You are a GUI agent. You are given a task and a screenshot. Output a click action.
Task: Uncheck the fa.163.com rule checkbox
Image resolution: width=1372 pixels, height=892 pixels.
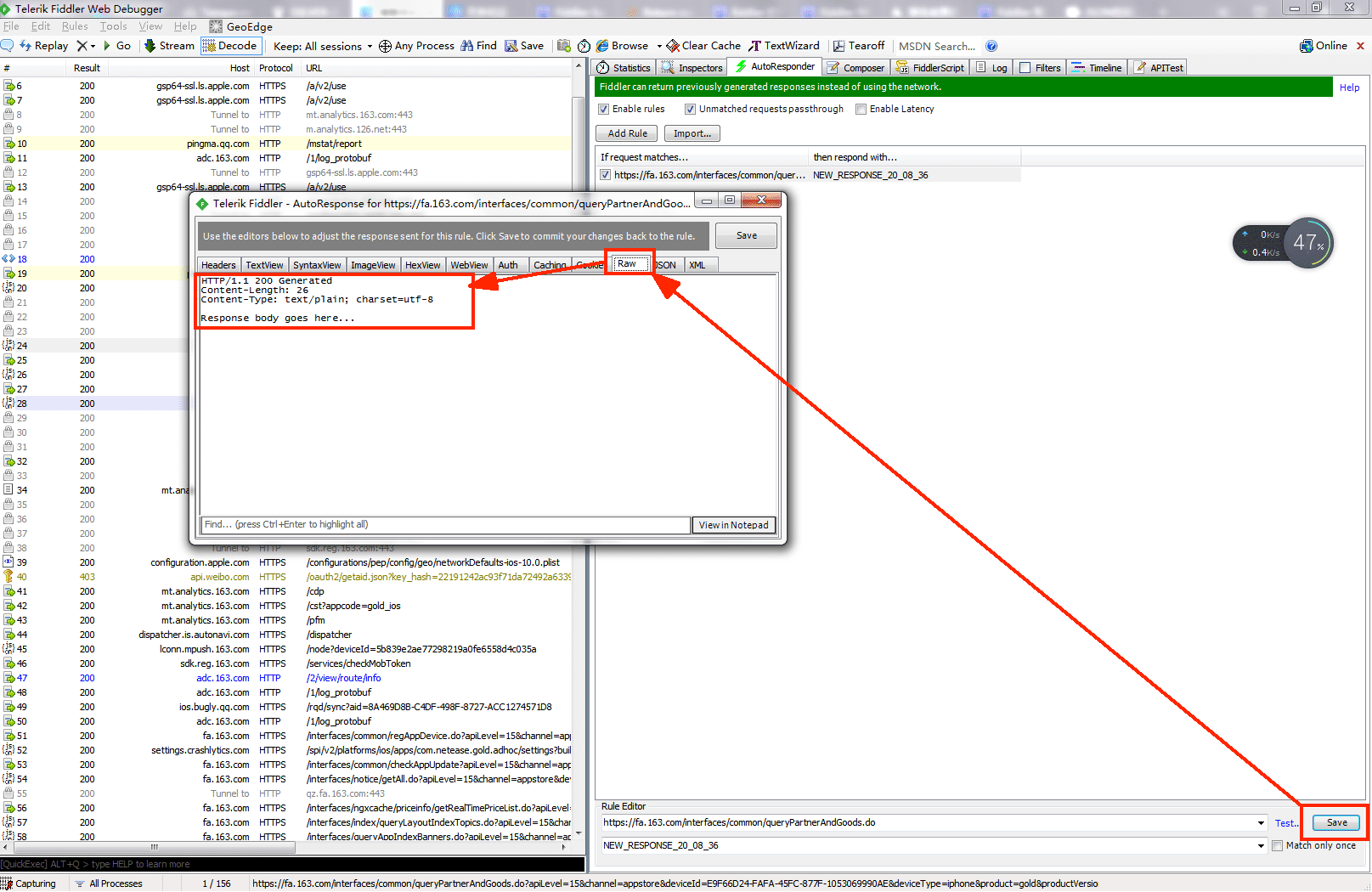606,175
